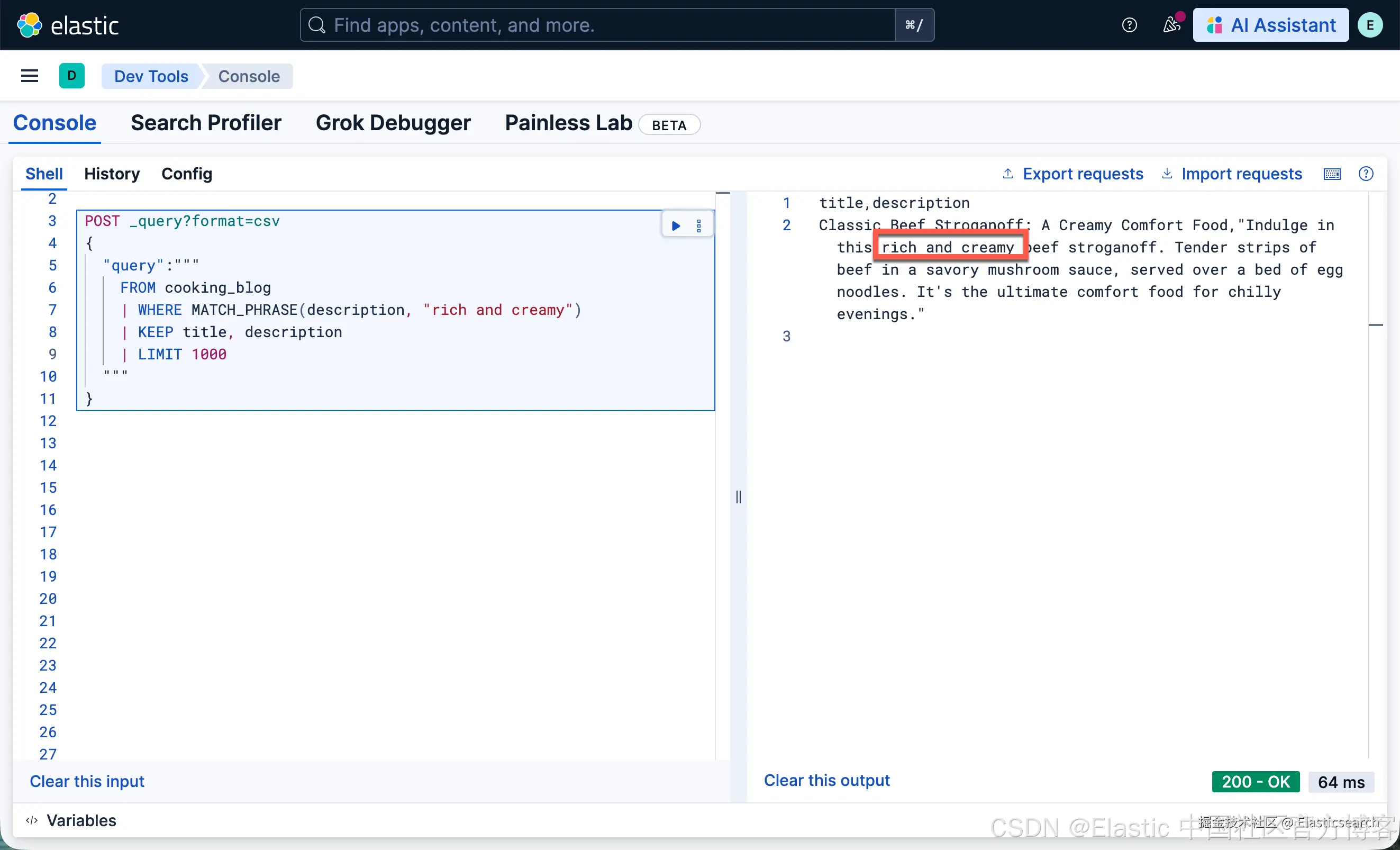
Task: Open the Grok Debugger tab
Action: click(393, 123)
